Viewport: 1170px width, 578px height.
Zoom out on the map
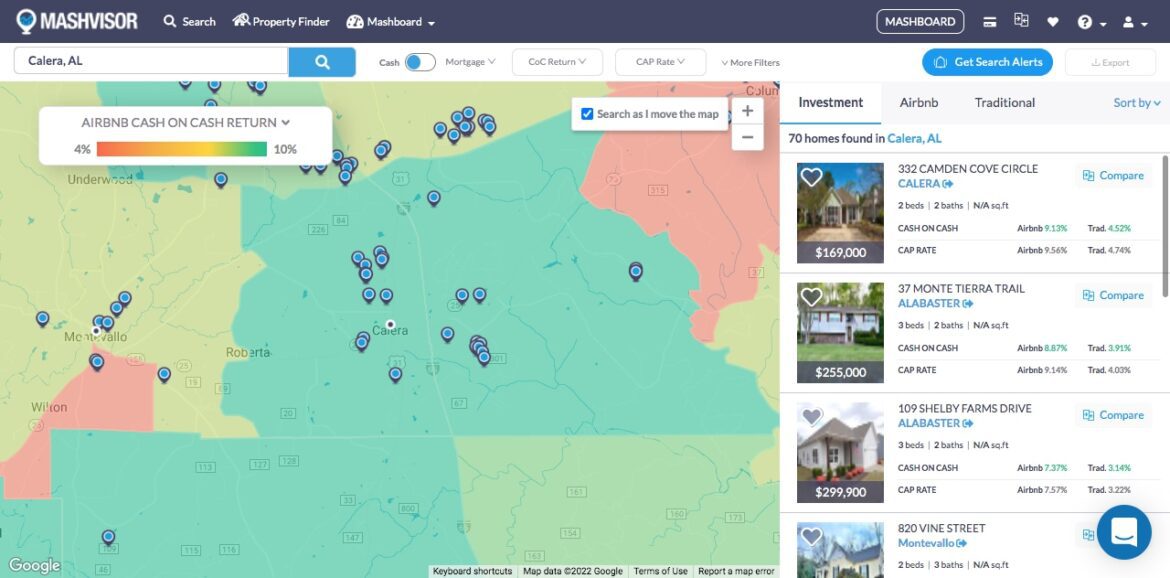pos(747,138)
